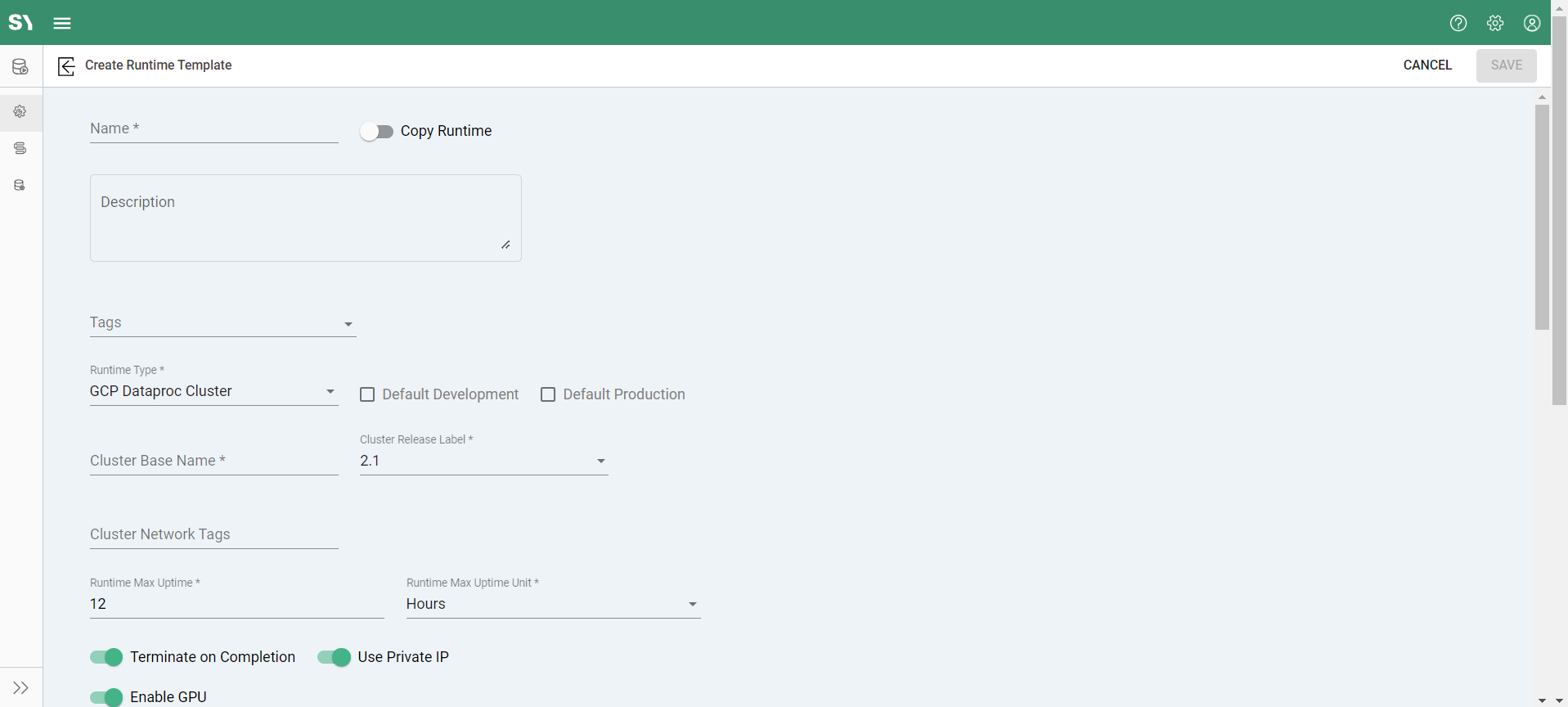Click the CANCEL button
Screen dimensions: 1568x707
pyautogui.click(x=1427, y=65)
